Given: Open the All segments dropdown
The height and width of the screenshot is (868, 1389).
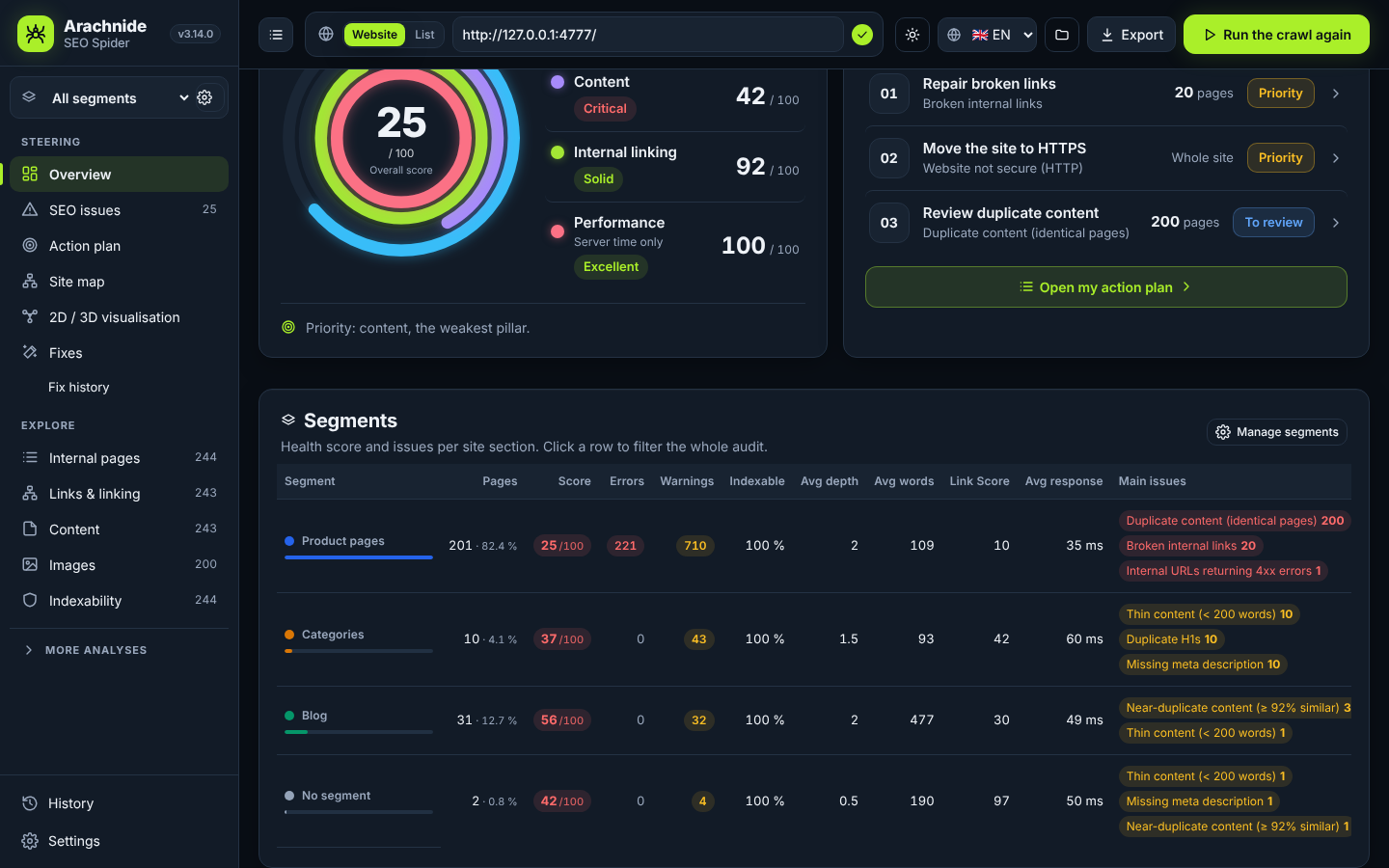Looking at the screenshot, I should (x=119, y=97).
